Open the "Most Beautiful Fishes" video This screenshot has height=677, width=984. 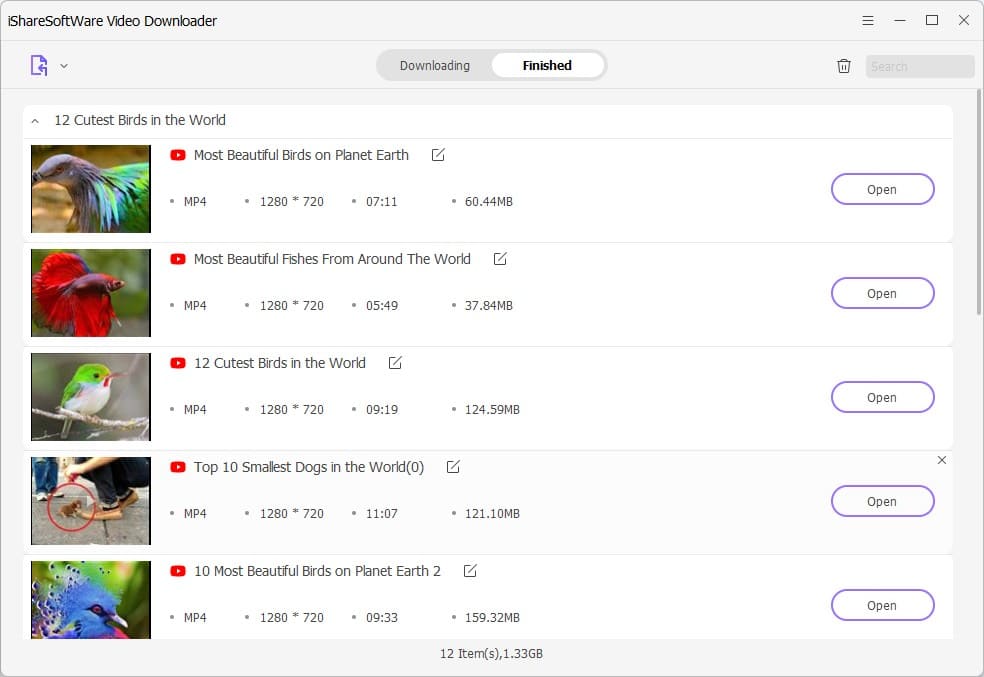pos(881,293)
